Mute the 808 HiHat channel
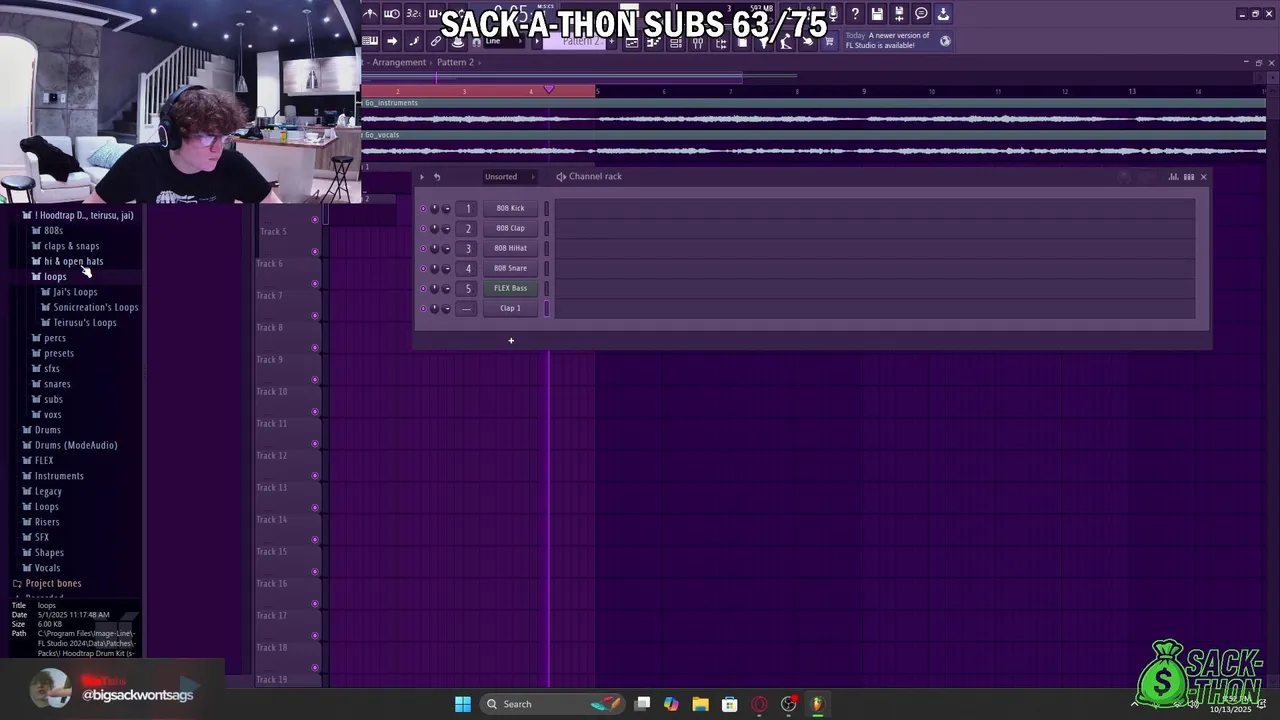Image resolution: width=1280 pixels, height=720 pixels. [423, 249]
